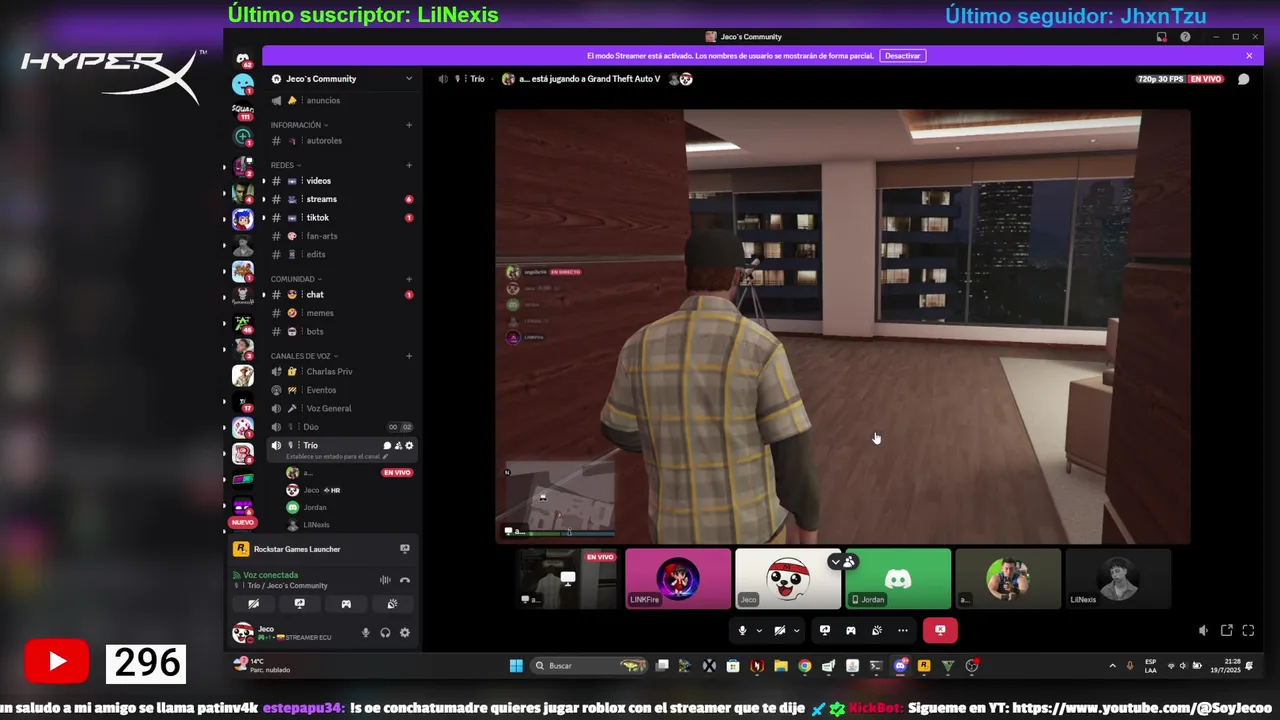
Task: Select user Jordan in Trío voice list
Action: [x=350, y=507]
